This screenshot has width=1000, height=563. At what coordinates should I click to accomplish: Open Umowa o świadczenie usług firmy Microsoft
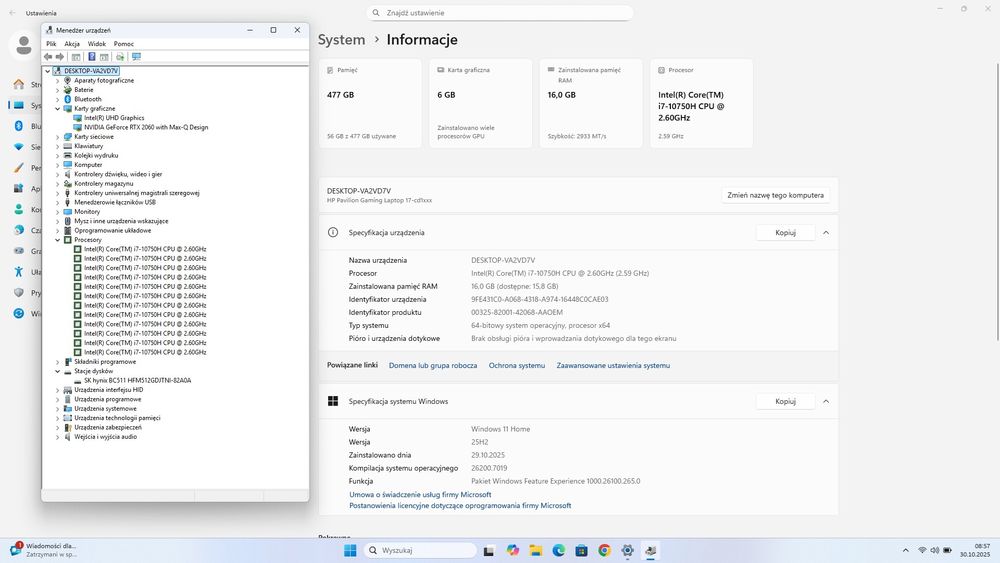[x=420, y=495]
